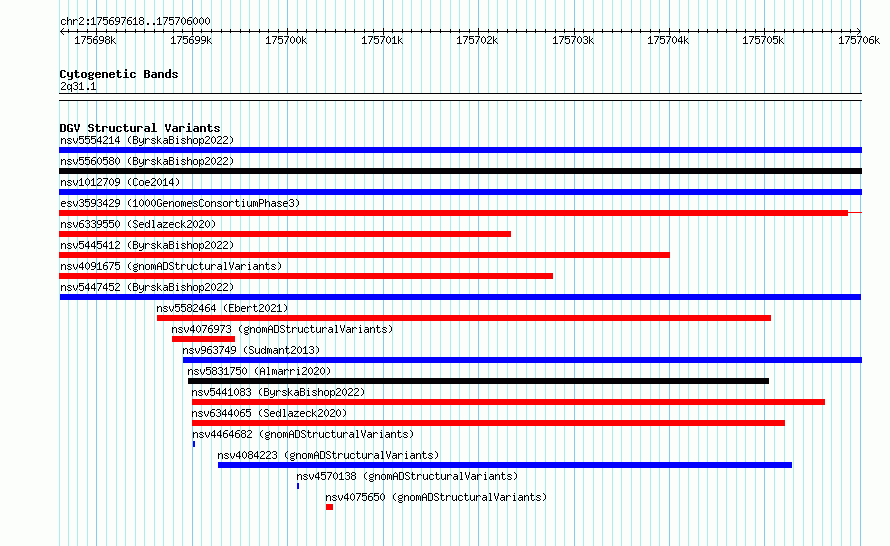
Task: Click the 175704k ruler label
Action: tap(668, 40)
